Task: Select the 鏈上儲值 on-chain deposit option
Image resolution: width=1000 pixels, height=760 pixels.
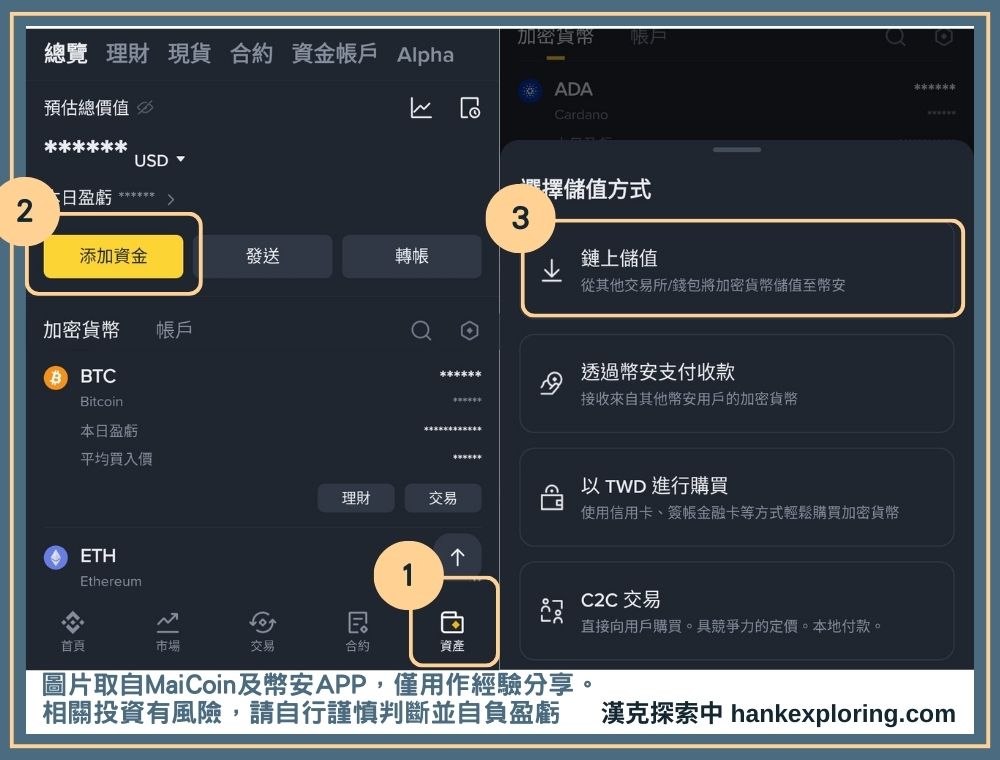Action: (742, 268)
